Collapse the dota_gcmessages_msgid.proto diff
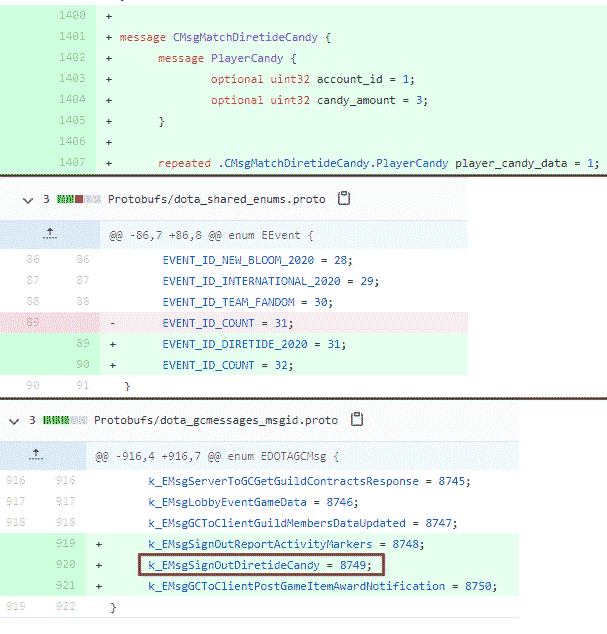This screenshot has height=634, width=607. [x=14, y=421]
